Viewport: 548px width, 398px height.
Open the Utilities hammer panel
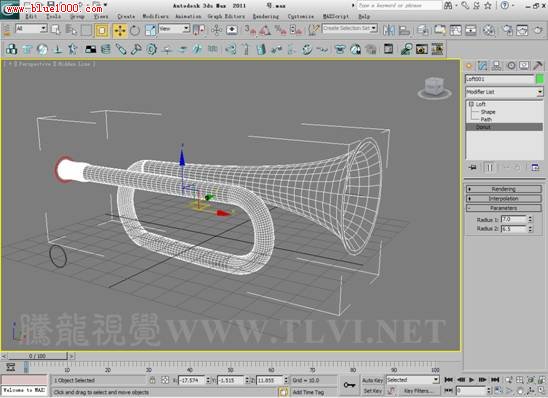coord(538,66)
